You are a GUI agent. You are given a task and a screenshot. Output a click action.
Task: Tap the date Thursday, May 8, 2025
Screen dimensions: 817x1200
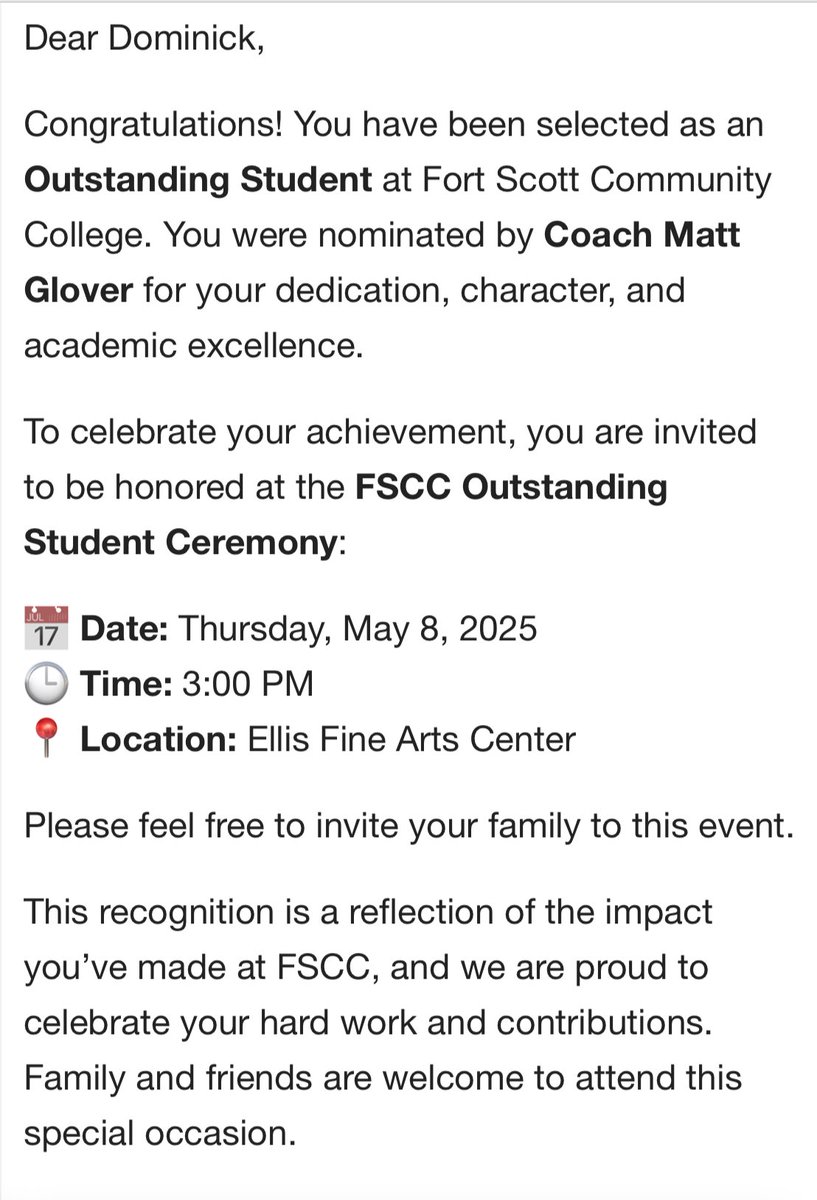pos(357,628)
